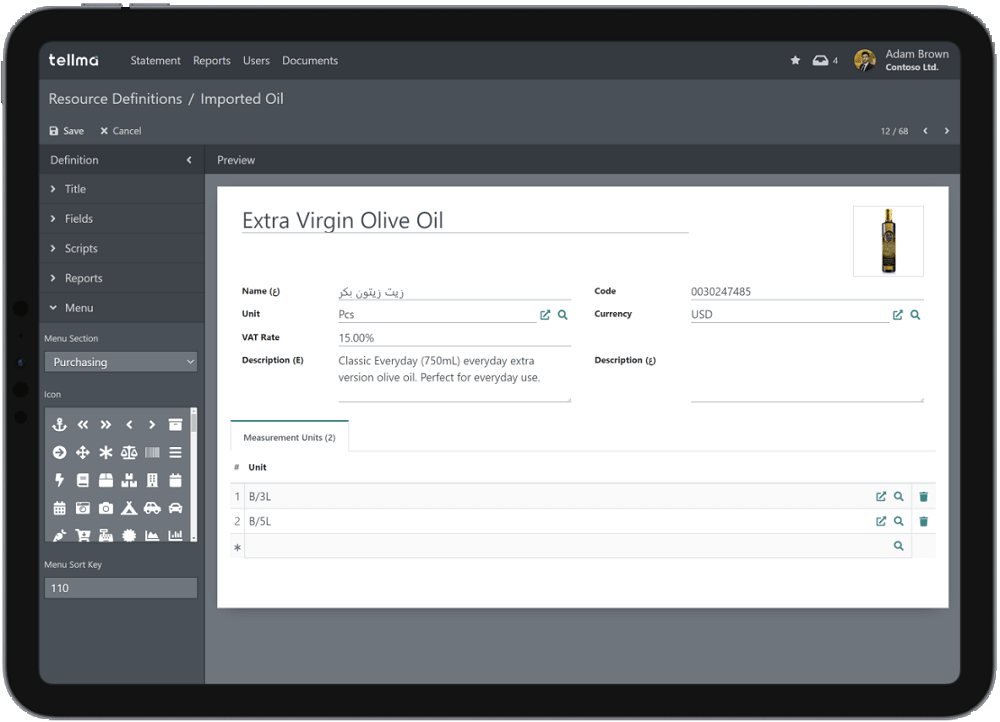The height and width of the screenshot is (722, 1000).
Task: Click the VAT Rate field 15.00%
Action: tap(454, 338)
